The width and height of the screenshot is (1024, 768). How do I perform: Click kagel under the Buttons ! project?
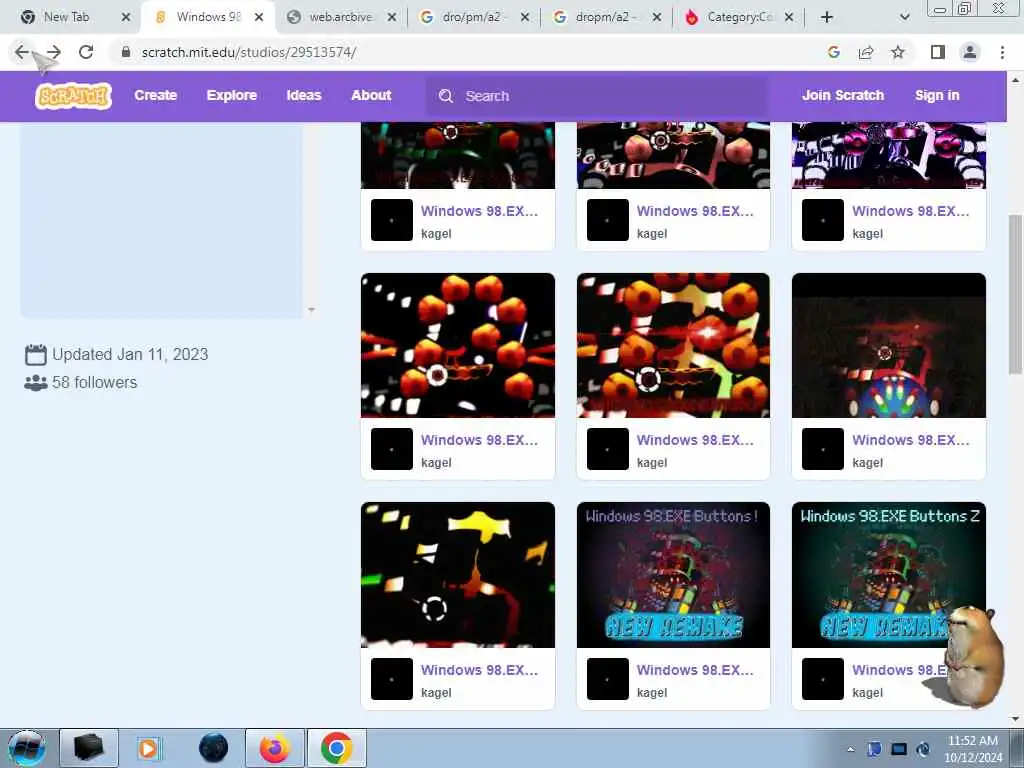(652, 693)
